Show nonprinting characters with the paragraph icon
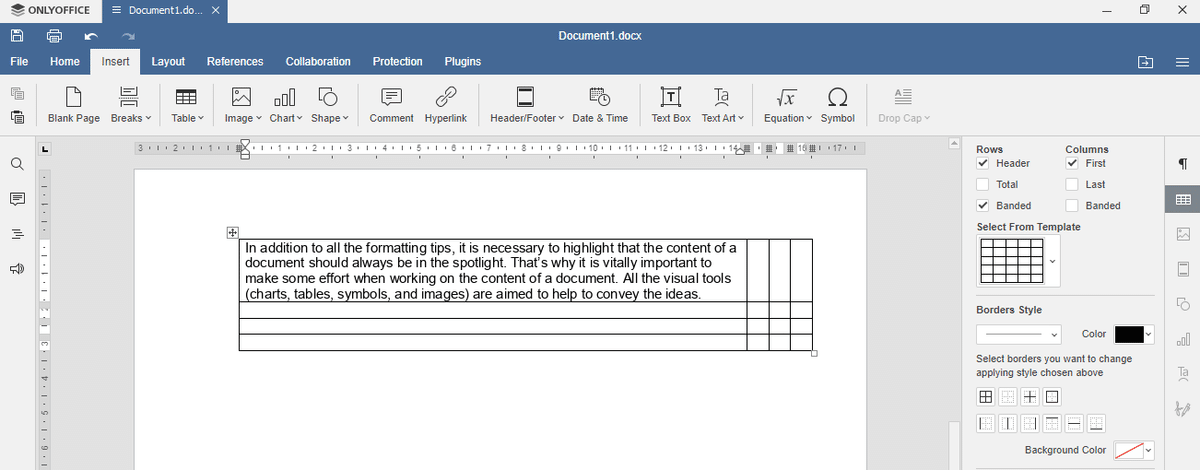 tap(1183, 164)
